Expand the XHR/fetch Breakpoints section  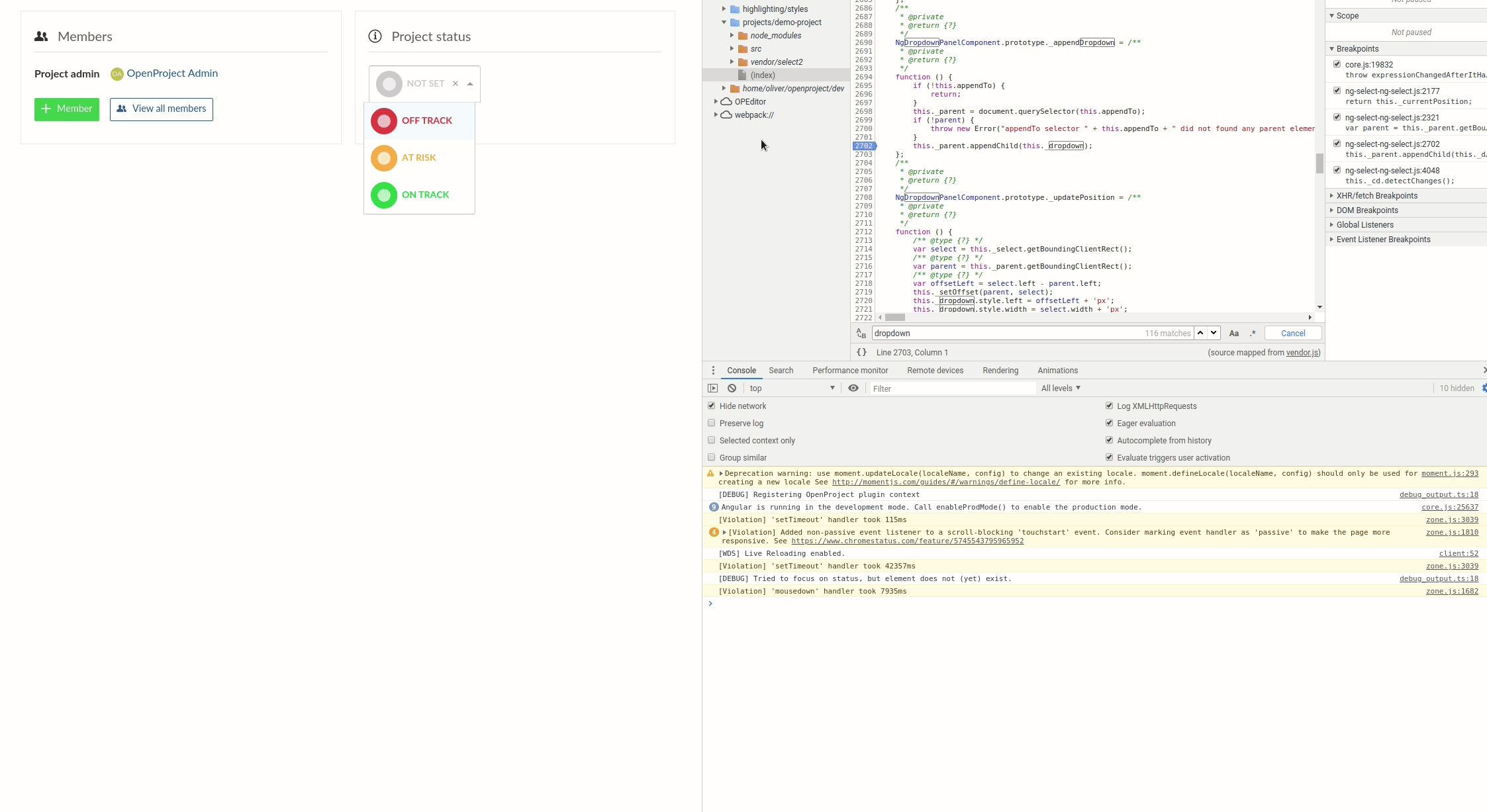pos(1332,195)
